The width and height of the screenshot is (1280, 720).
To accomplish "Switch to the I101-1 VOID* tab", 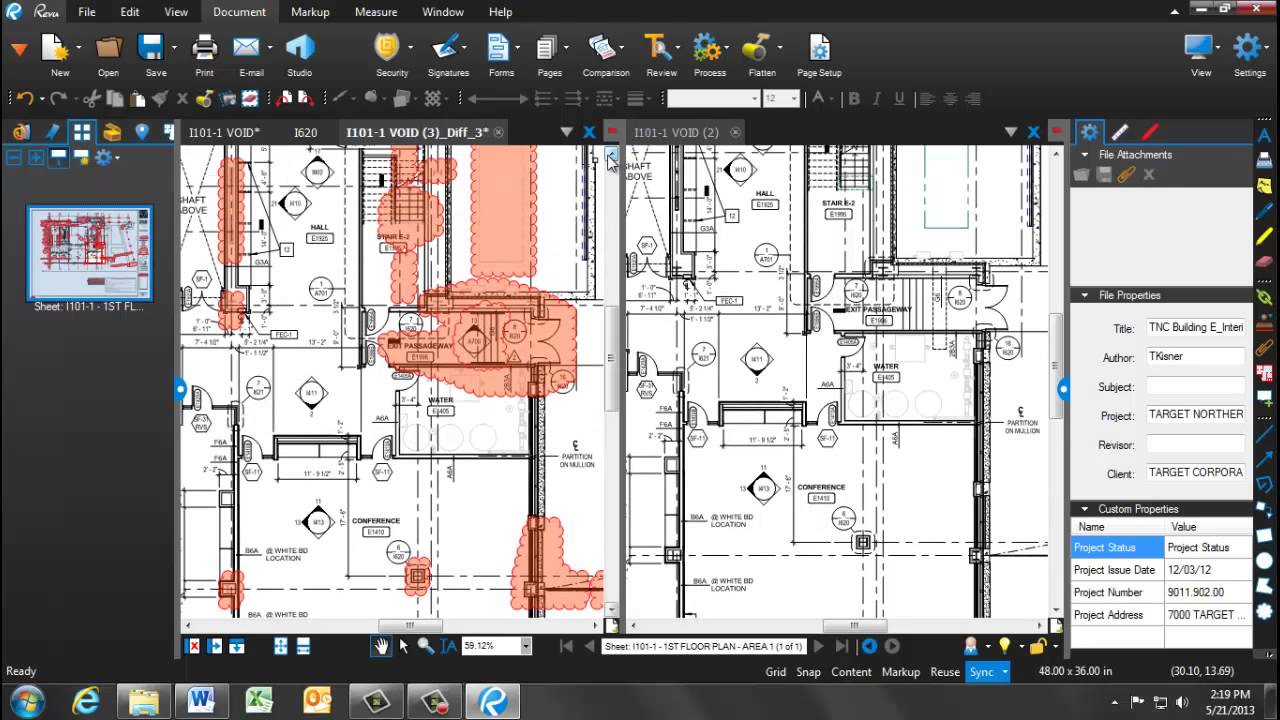I will [224, 132].
